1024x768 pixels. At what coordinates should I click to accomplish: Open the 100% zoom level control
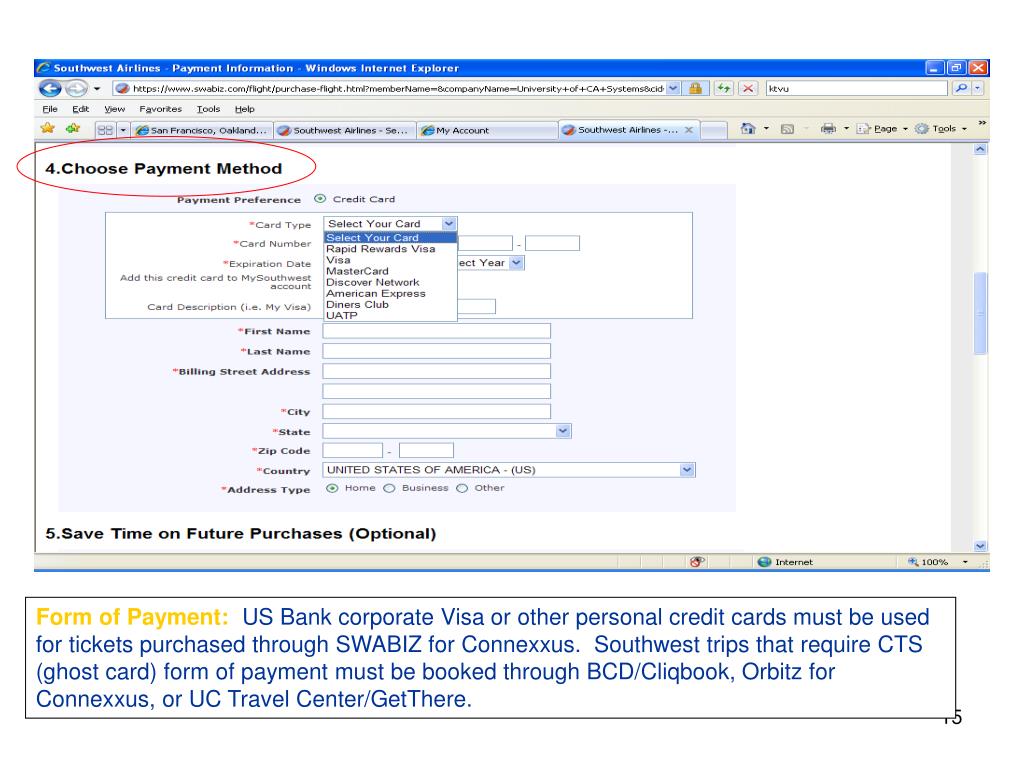coord(938,562)
